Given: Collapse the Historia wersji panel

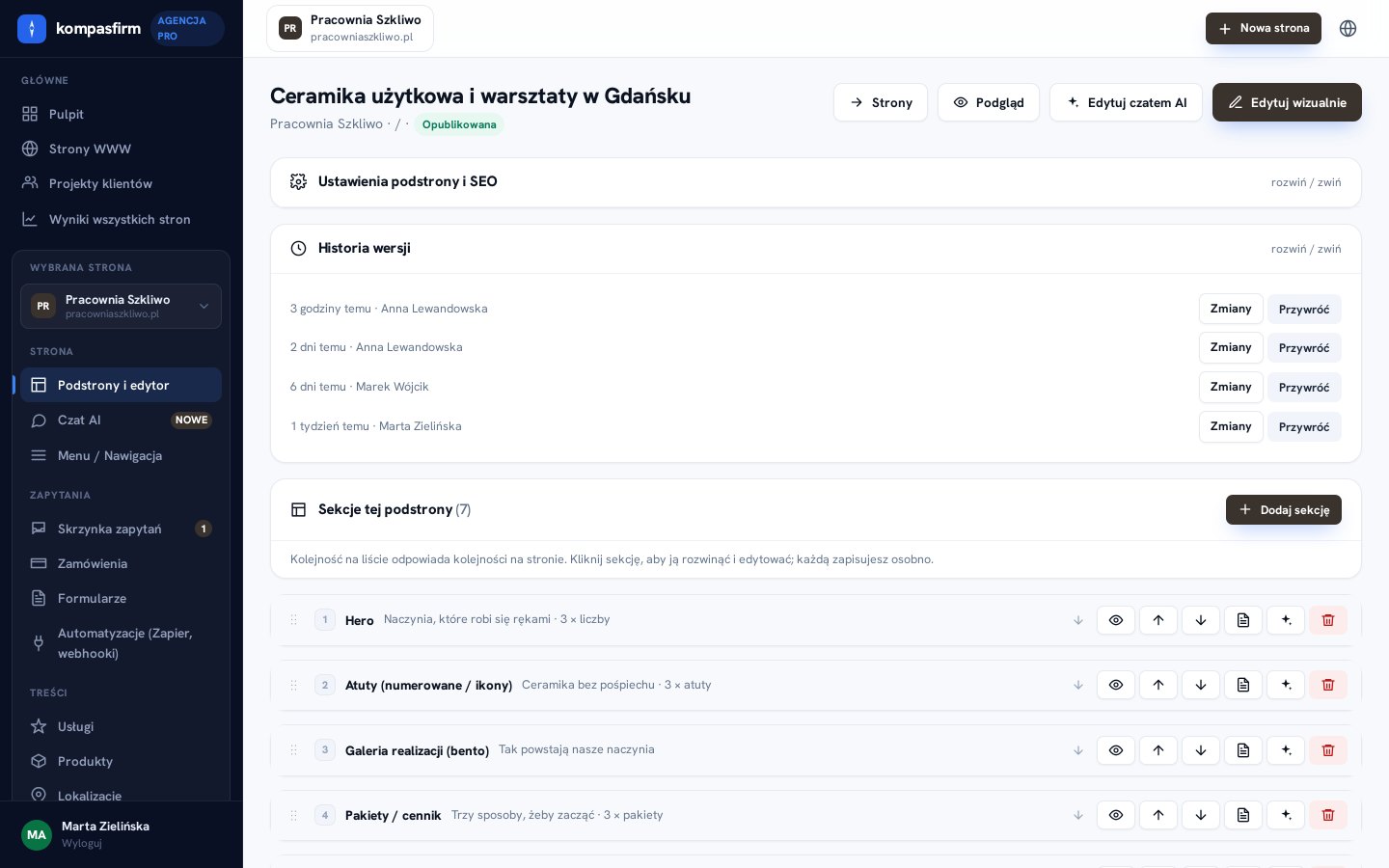Looking at the screenshot, I should click(1305, 249).
